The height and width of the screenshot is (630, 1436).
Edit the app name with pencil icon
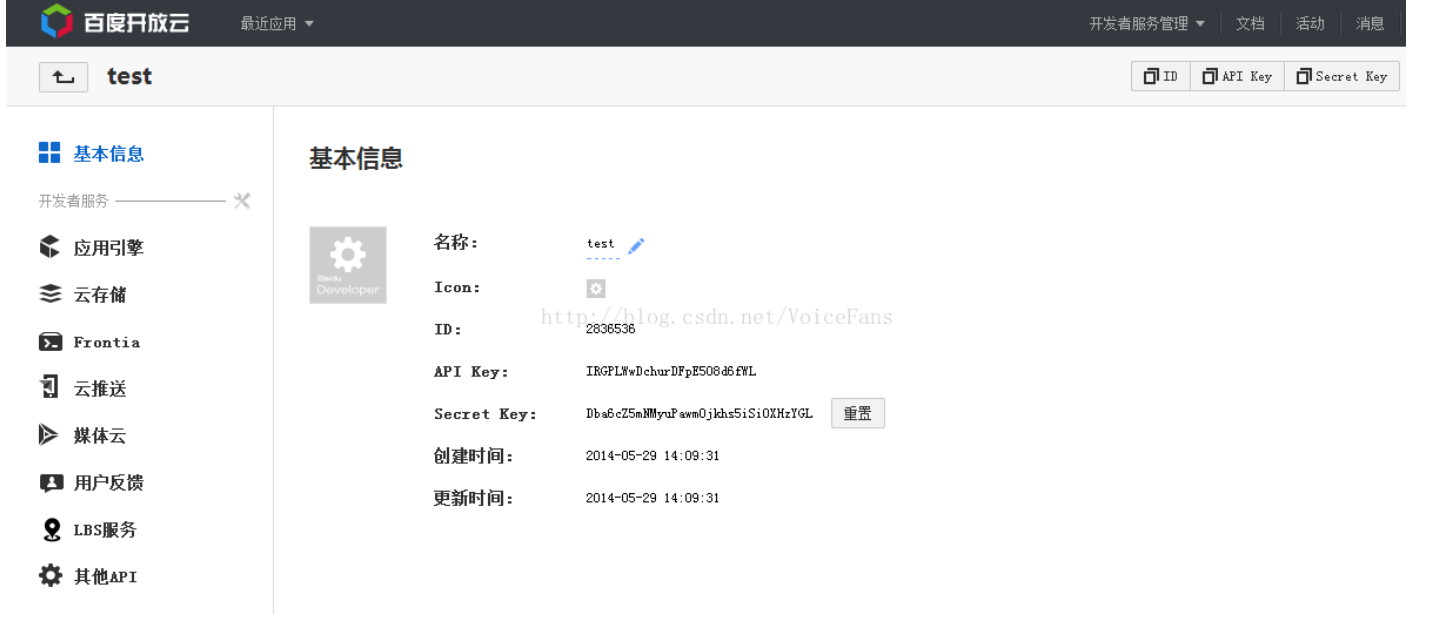[636, 245]
